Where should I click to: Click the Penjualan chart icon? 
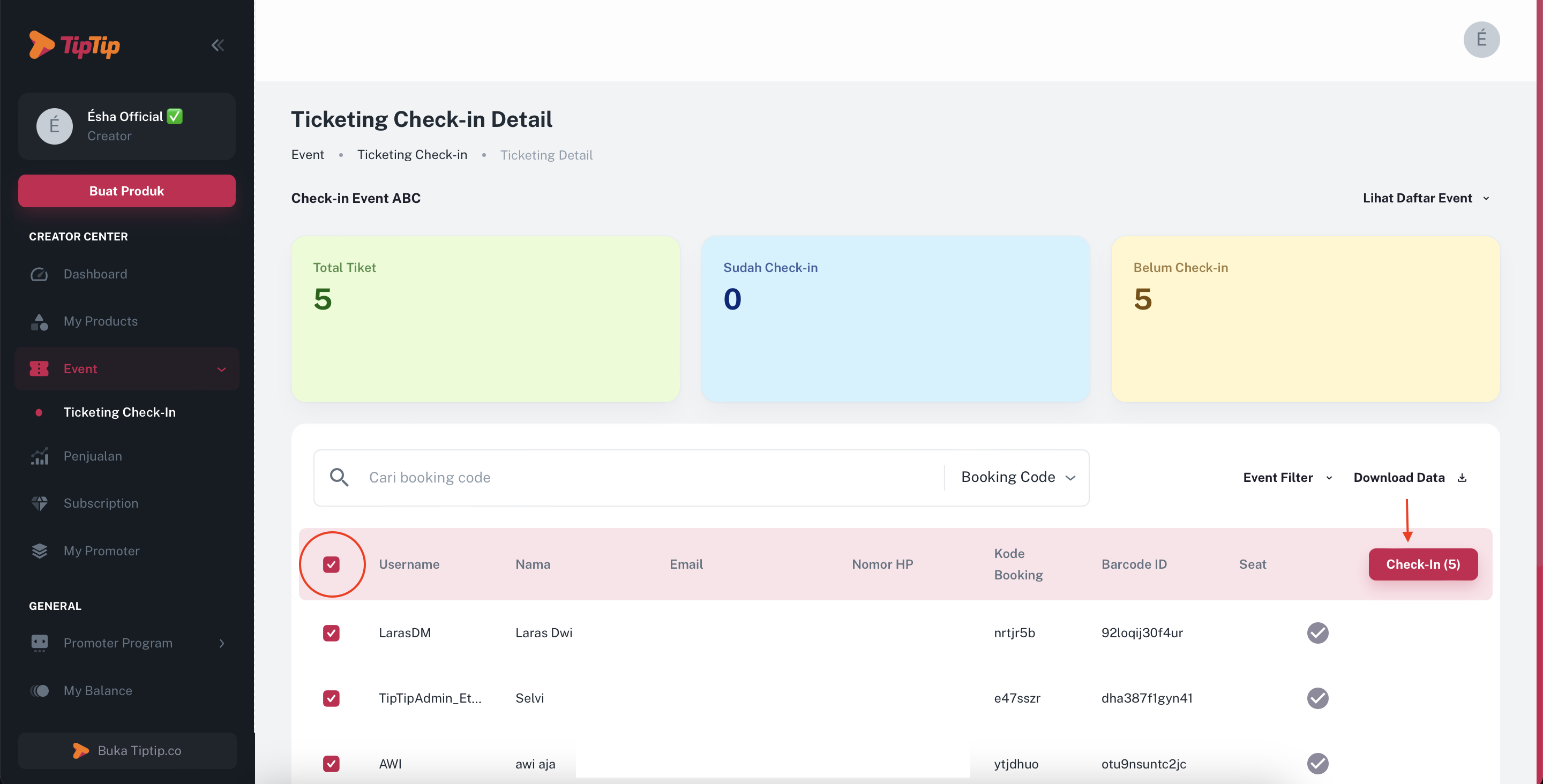coord(40,456)
